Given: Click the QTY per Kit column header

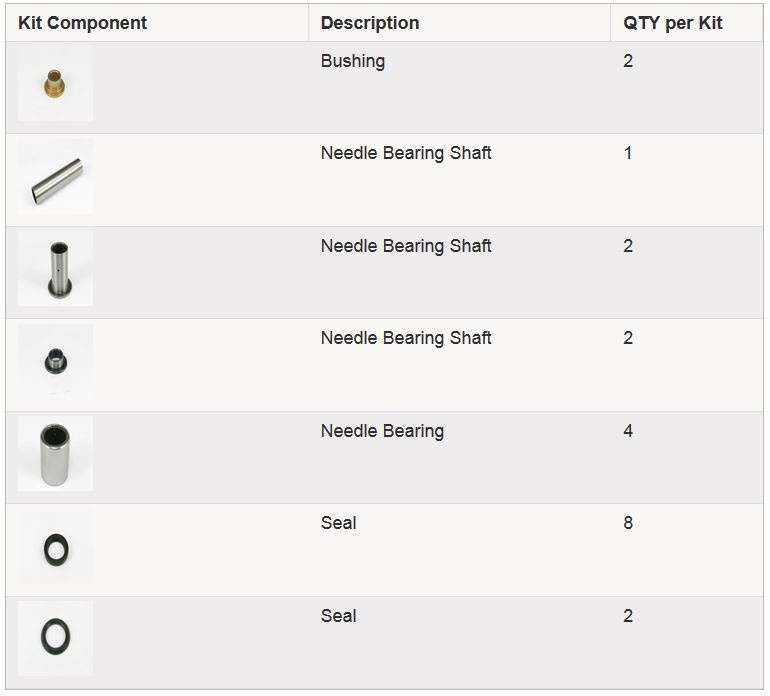Looking at the screenshot, I should click(672, 23).
